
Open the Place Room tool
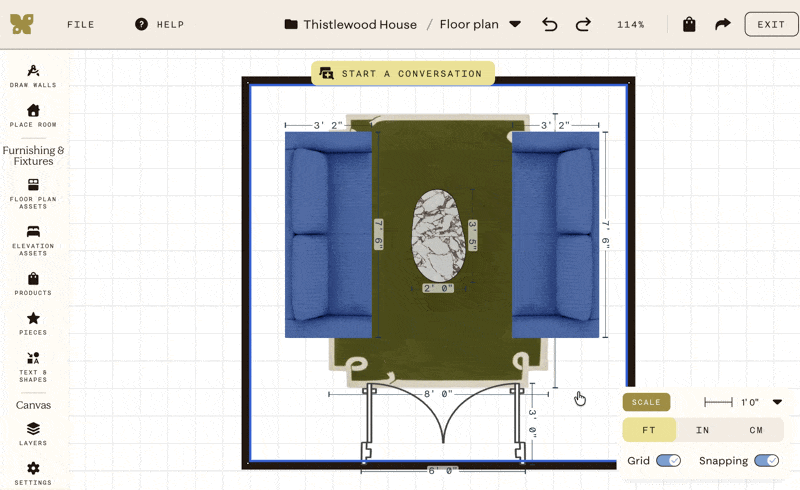click(33, 115)
